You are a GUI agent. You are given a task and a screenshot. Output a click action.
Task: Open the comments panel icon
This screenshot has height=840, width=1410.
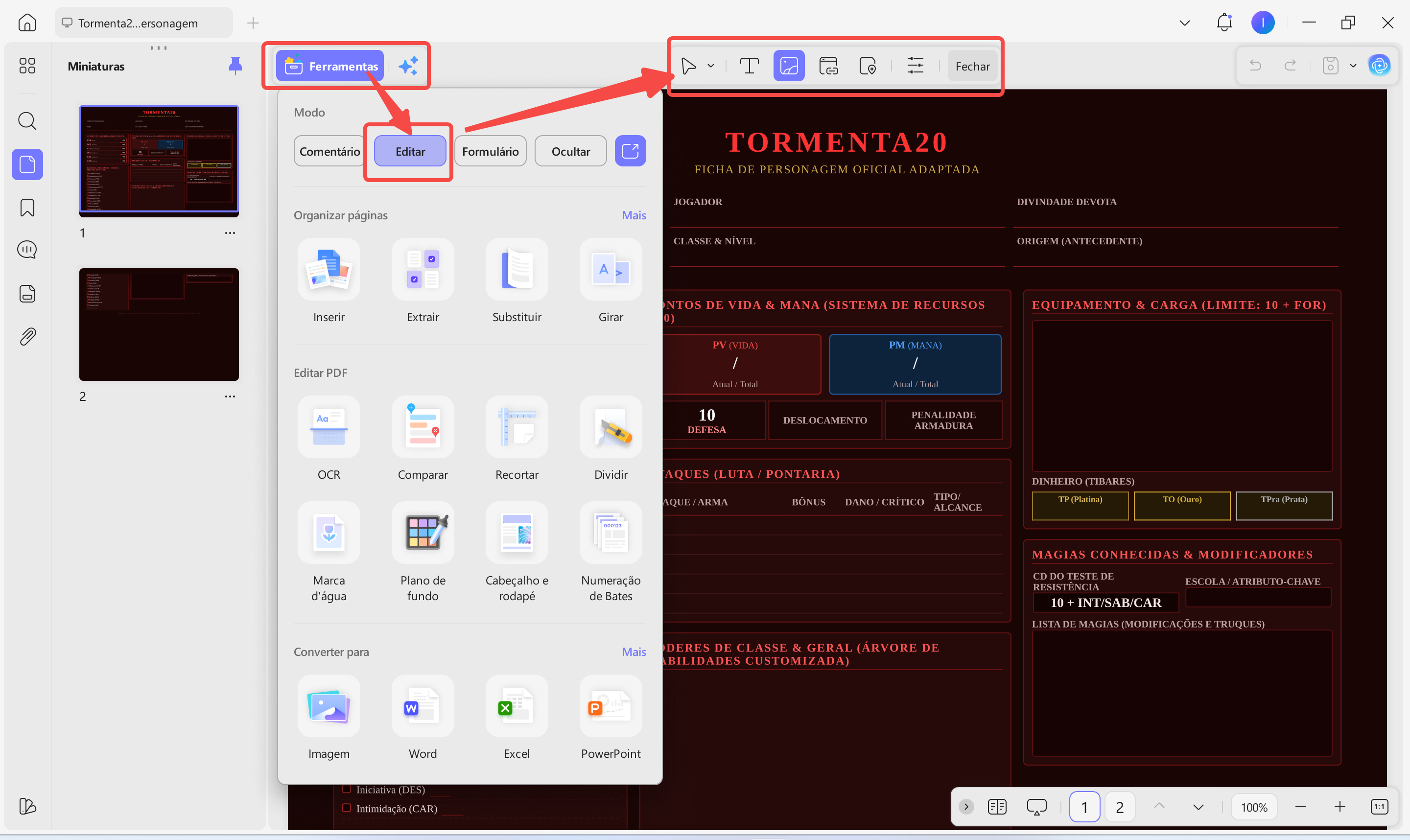pos(27,250)
